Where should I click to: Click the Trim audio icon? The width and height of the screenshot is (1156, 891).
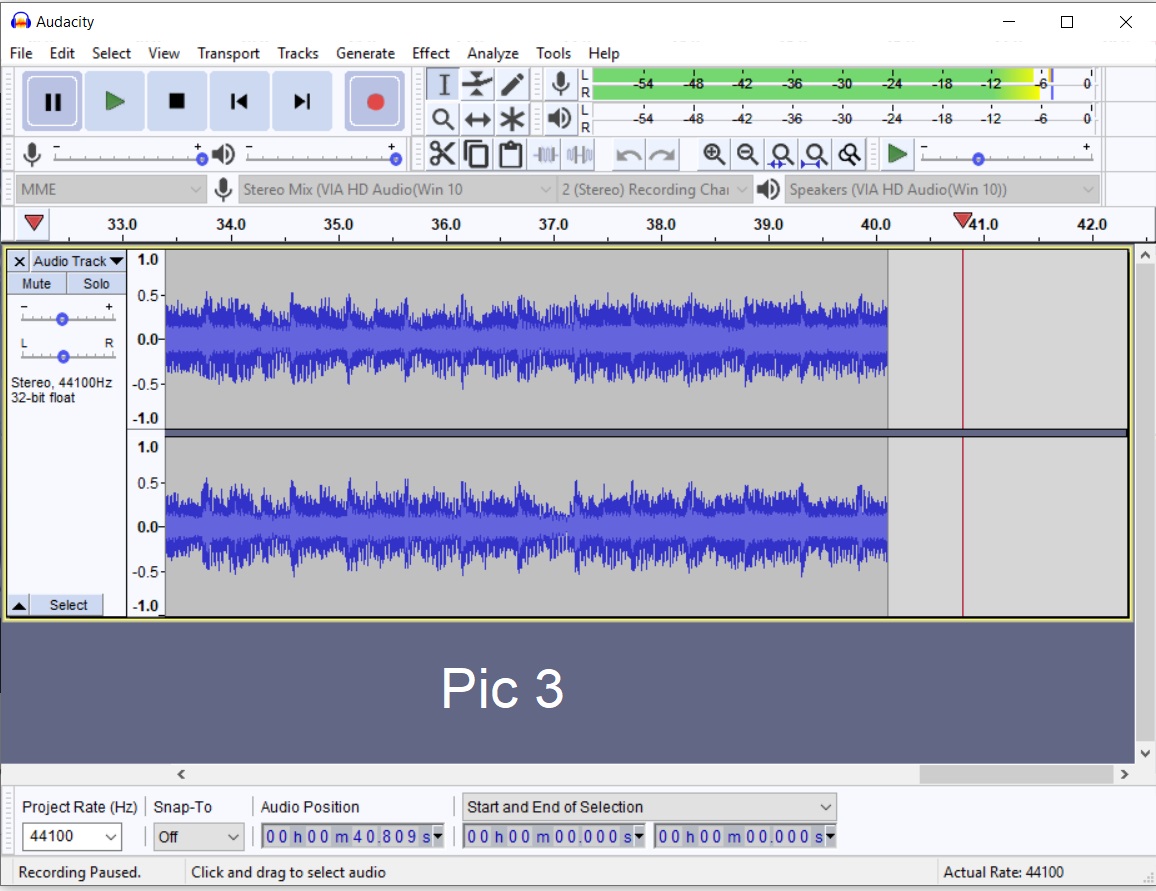[546, 154]
